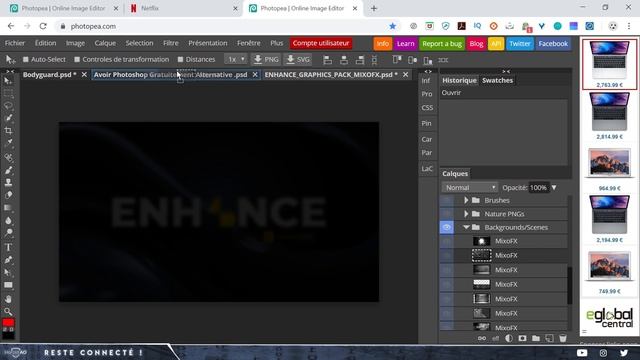The width and height of the screenshot is (640, 360).
Task: Toggle visibility of Nature PNGs folder
Action: pos(447,214)
